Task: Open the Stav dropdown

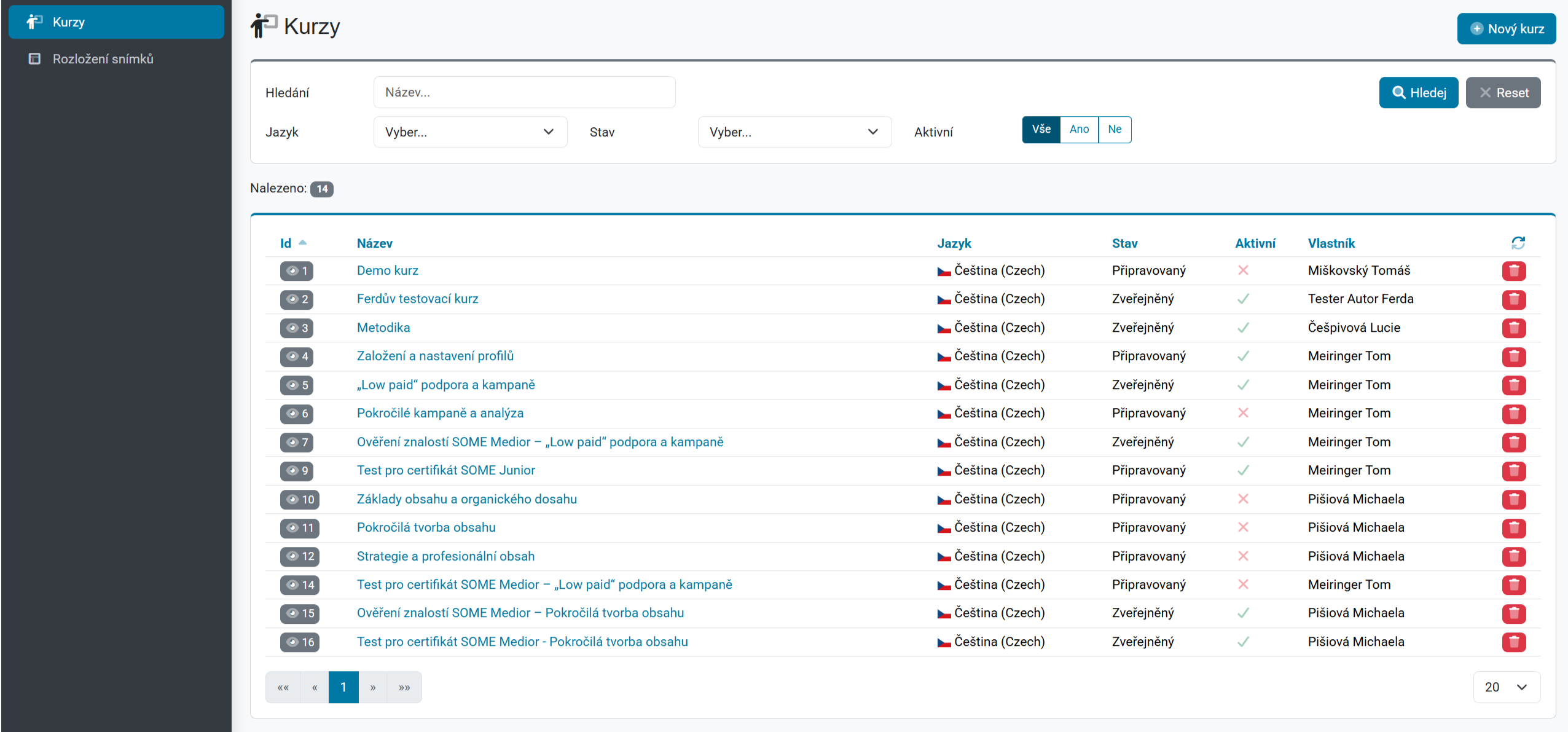Action: (x=794, y=132)
